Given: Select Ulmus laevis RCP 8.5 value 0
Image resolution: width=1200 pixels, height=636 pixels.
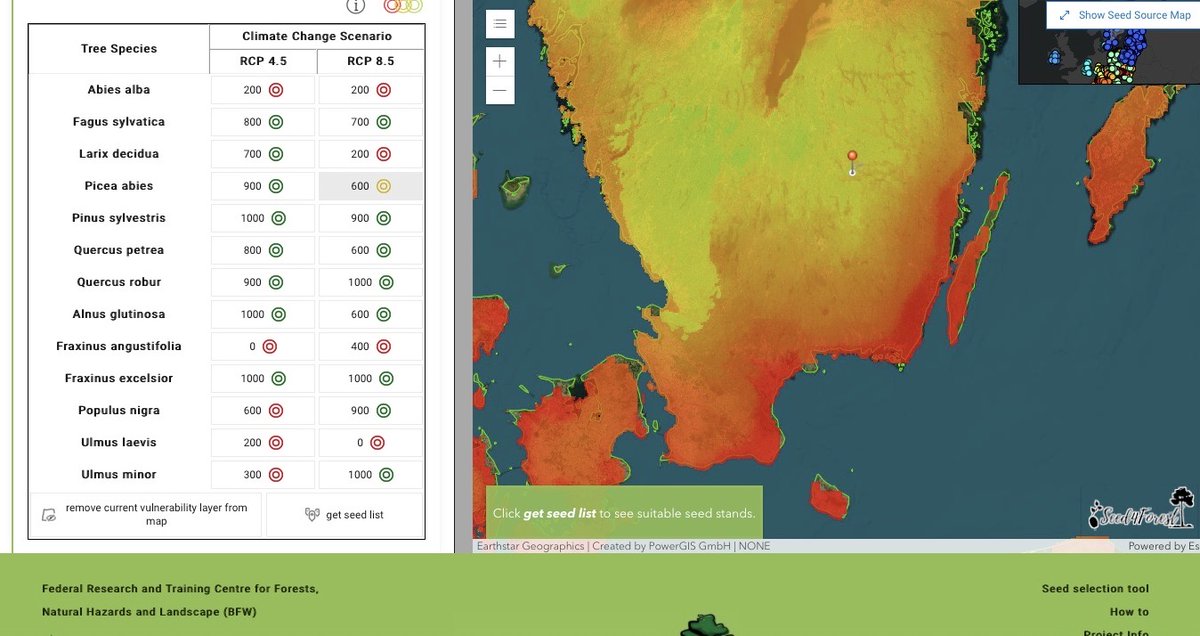Looking at the screenshot, I should (371, 442).
